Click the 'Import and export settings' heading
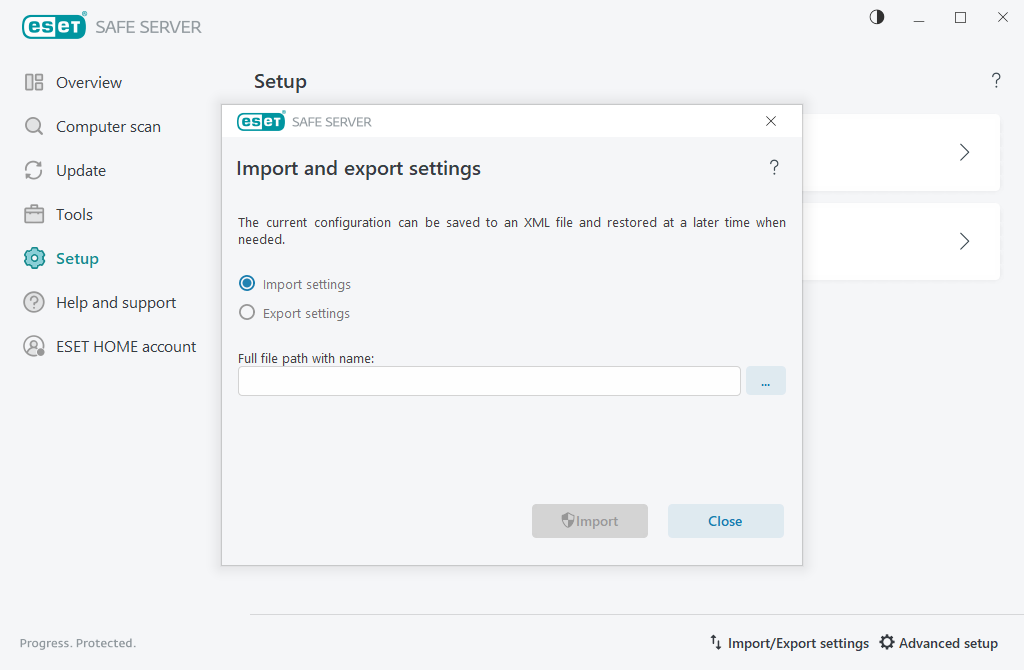Viewport: 1024px width, 670px height. [359, 168]
